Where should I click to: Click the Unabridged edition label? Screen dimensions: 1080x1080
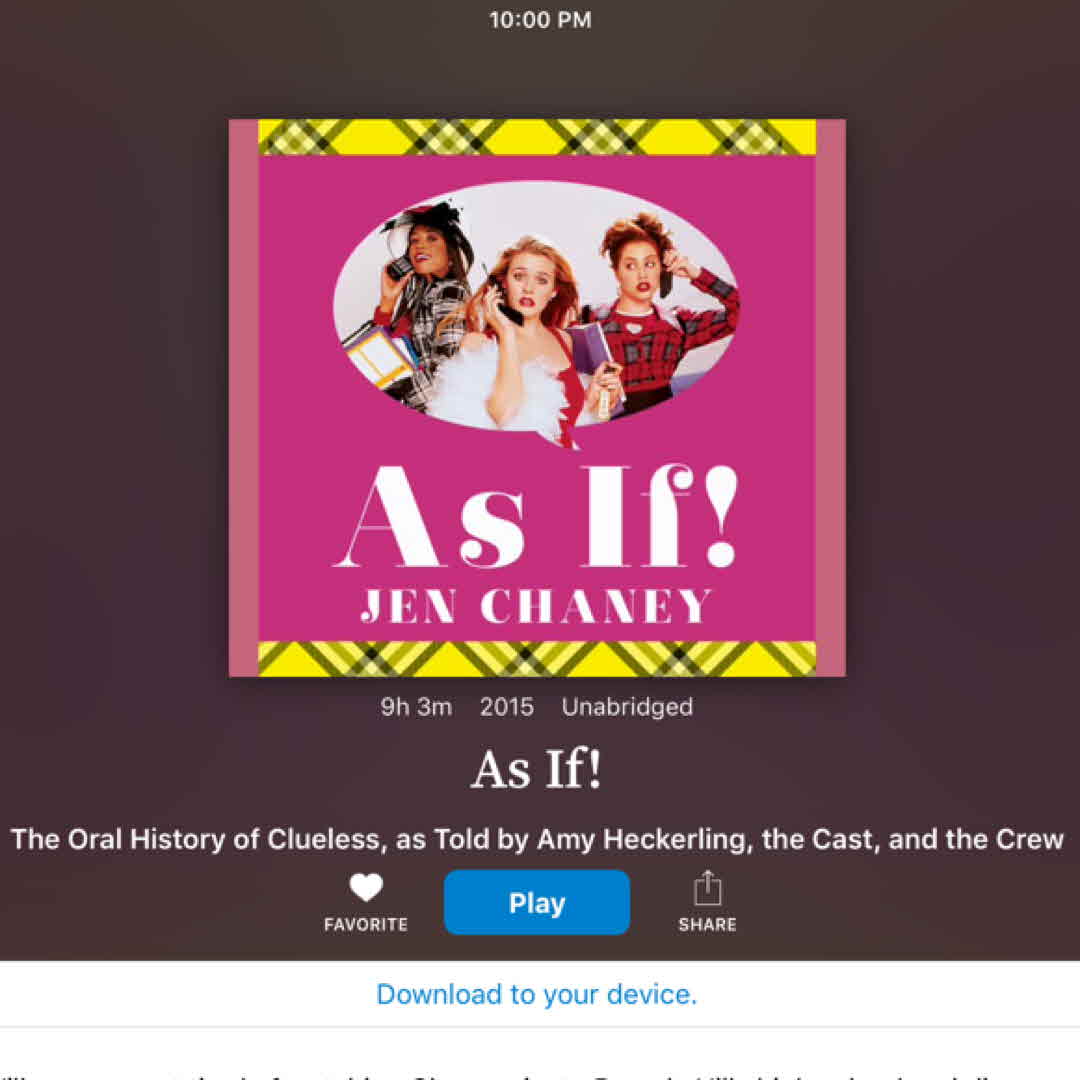click(627, 707)
